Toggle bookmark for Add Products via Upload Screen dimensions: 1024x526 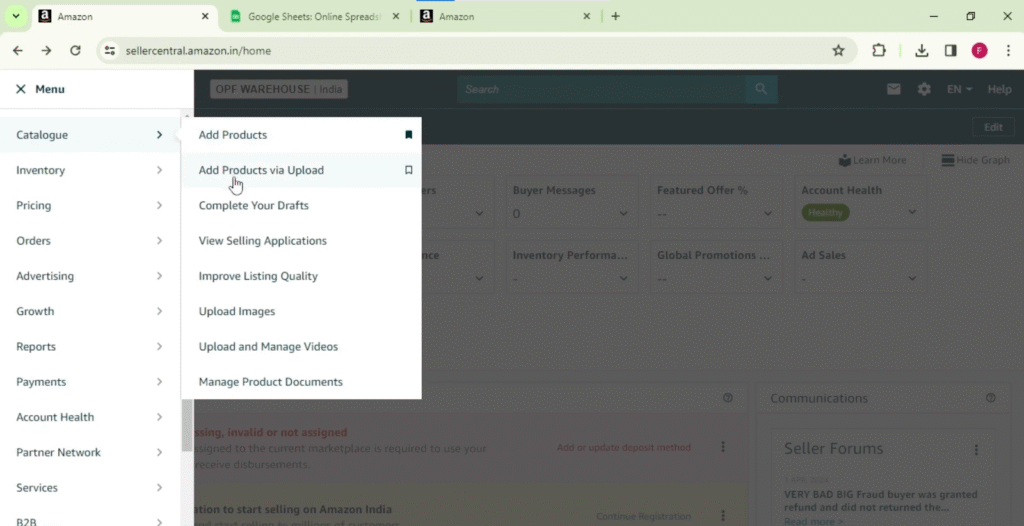coord(409,170)
